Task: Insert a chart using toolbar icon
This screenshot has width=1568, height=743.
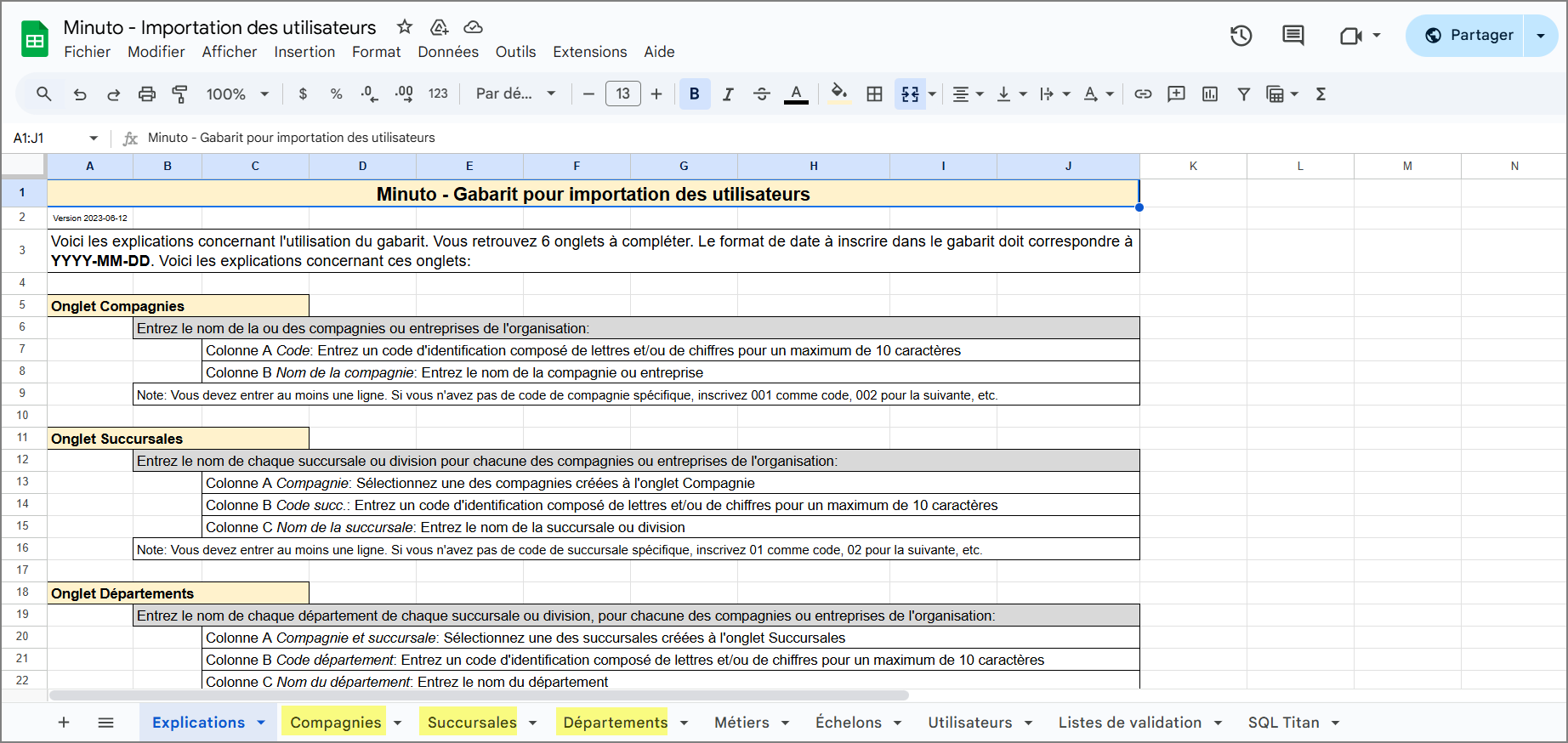Action: pos(1210,94)
